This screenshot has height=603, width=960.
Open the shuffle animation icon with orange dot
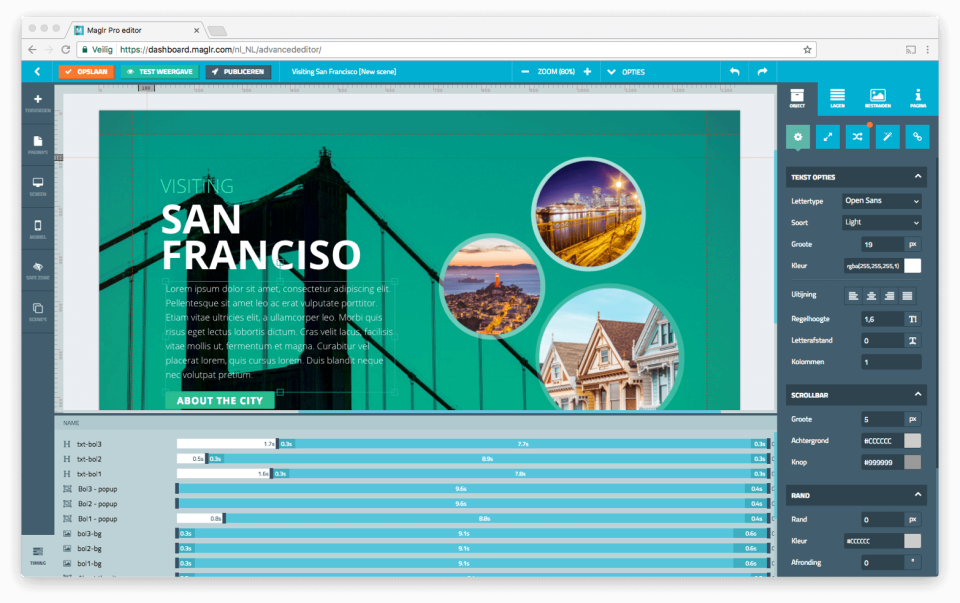tap(858, 137)
